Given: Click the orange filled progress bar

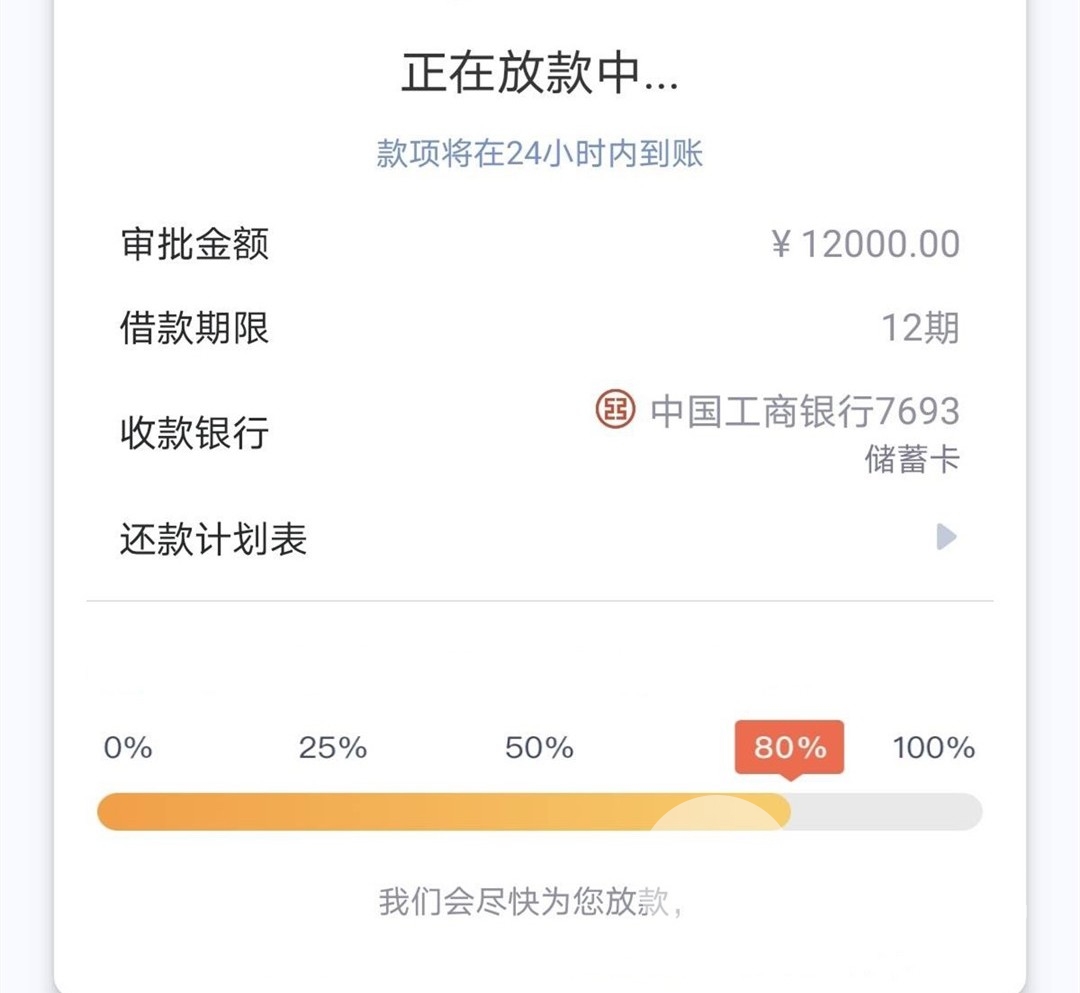Looking at the screenshot, I should point(444,811).
